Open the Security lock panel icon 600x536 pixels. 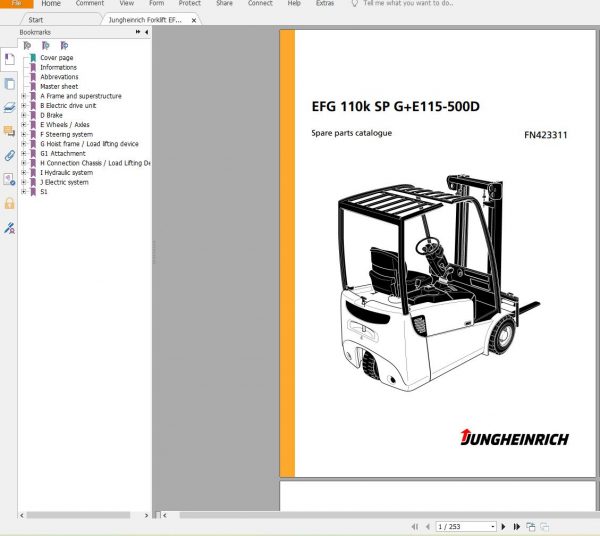pos(10,203)
